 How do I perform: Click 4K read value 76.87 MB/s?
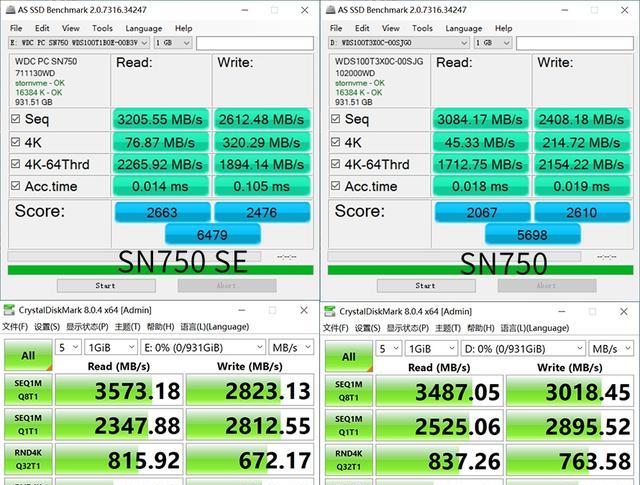point(160,142)
